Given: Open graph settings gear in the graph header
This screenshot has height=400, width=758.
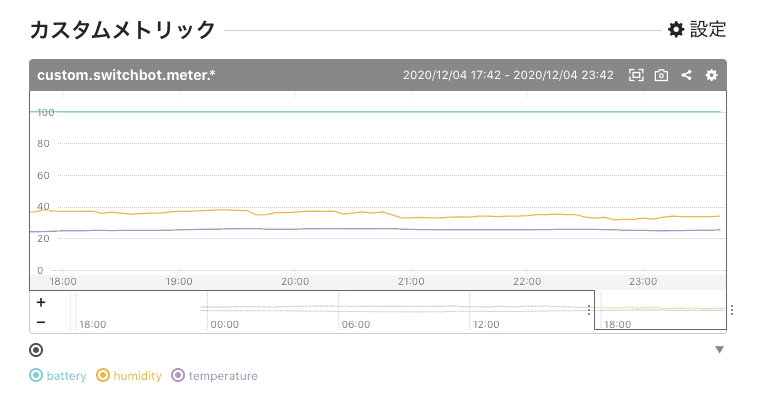Looking at the screenshot, I should pos(711,75).
